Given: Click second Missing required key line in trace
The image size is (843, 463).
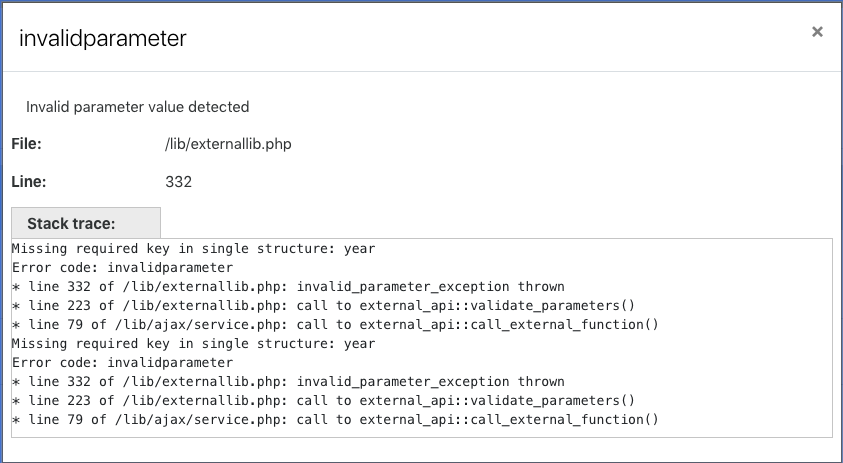Looking at the screenshot, I should pyautogui.click(x=194, y=344).
